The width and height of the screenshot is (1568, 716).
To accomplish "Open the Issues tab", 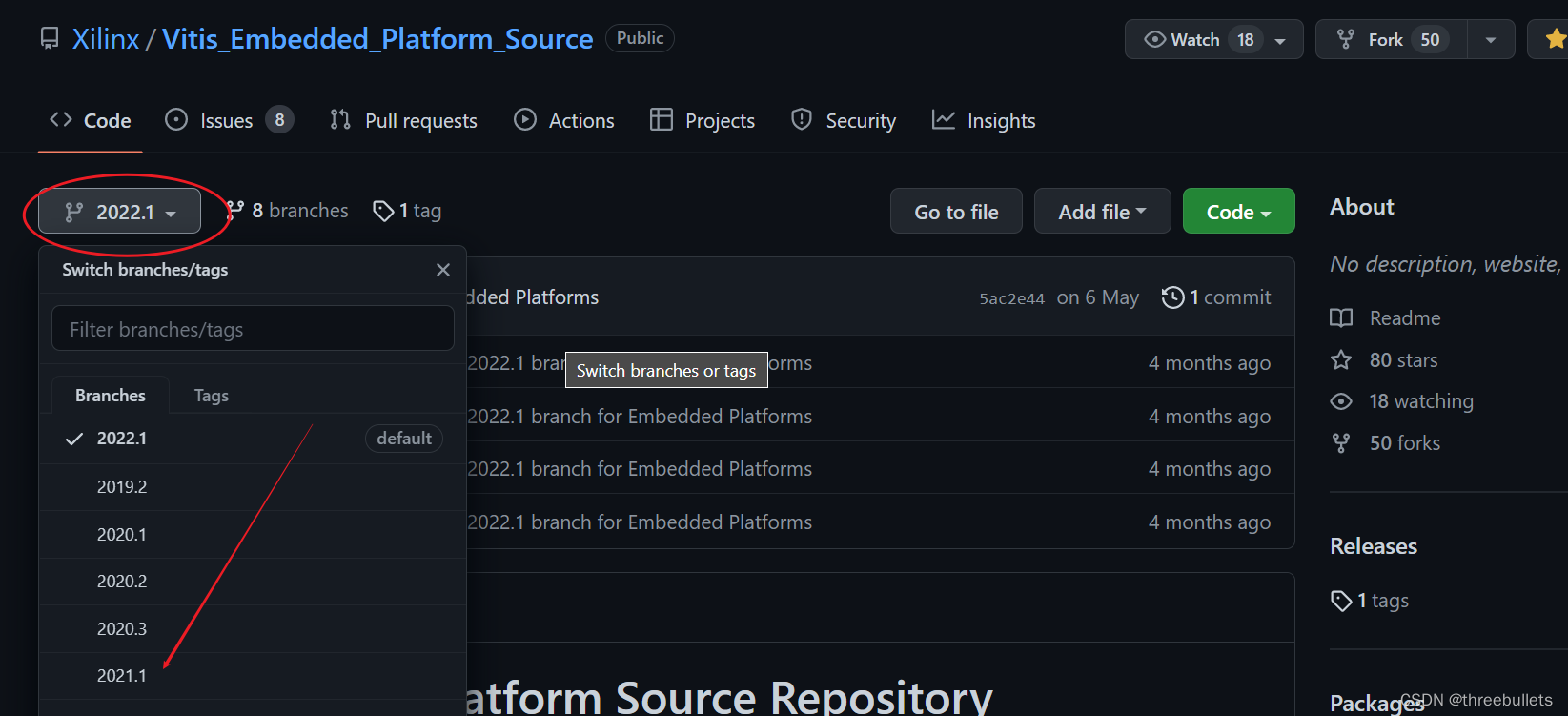I will (229, 121).
